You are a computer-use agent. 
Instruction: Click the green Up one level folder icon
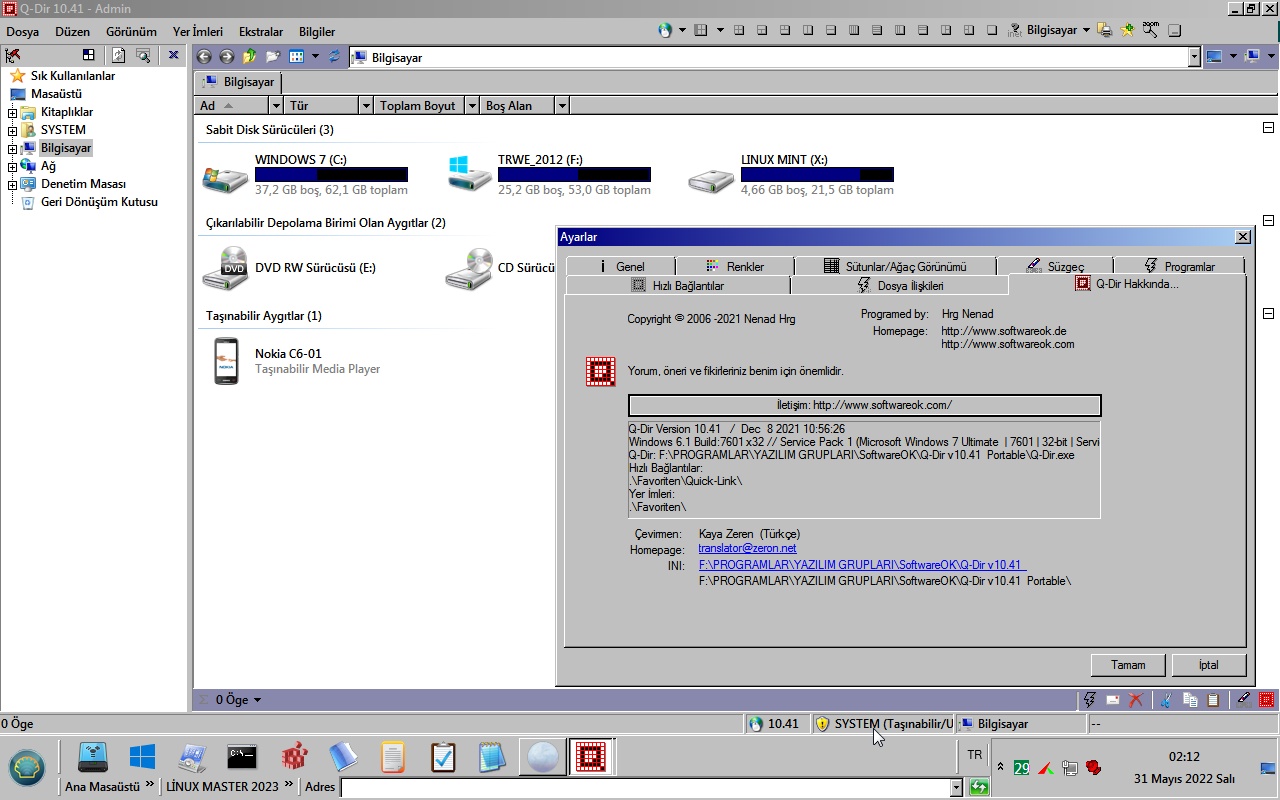pos(250,57)
